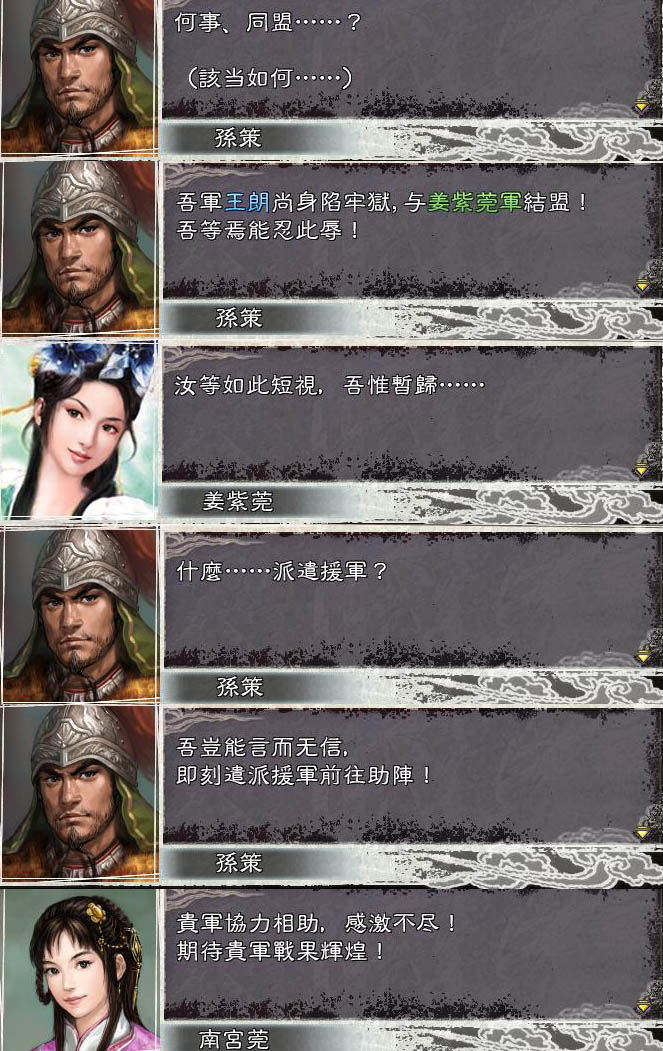Advance 南宮莞's 感激不尽 dialog with the yellow arrow
Screen dimensions: 663x1051
(x=643, y=1006)
